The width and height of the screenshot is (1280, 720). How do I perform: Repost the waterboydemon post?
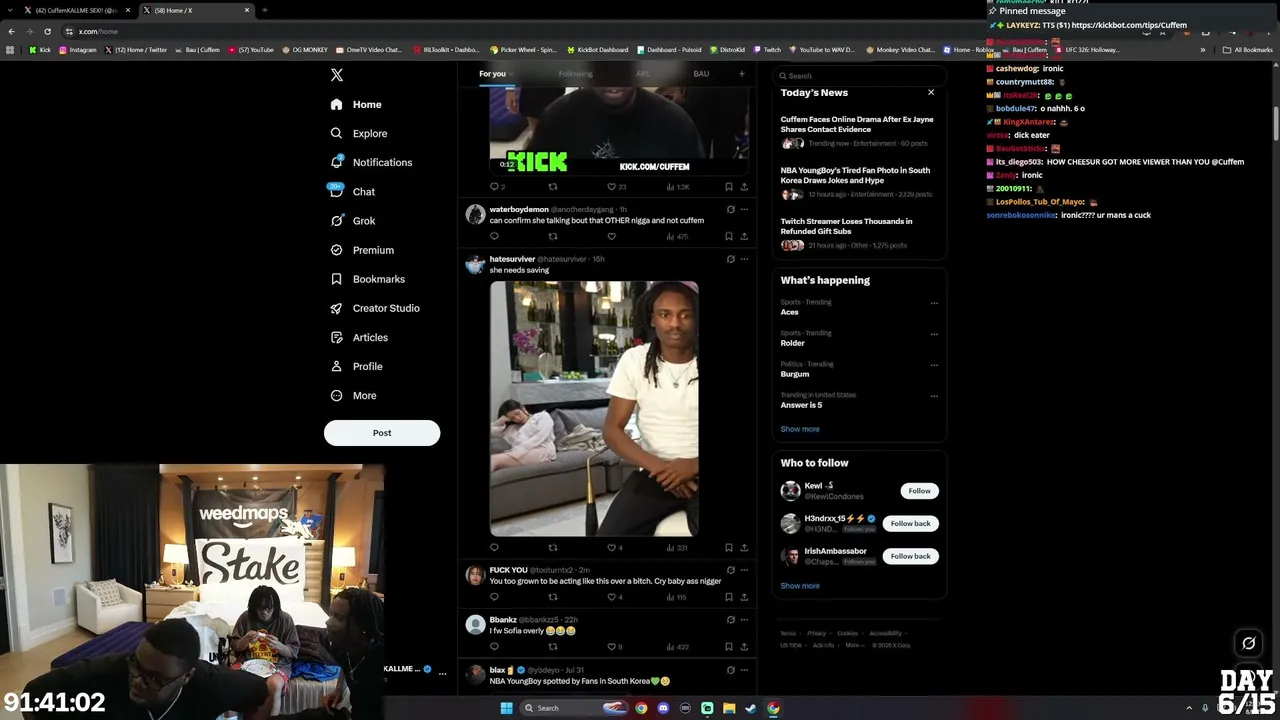click(553, 237)
